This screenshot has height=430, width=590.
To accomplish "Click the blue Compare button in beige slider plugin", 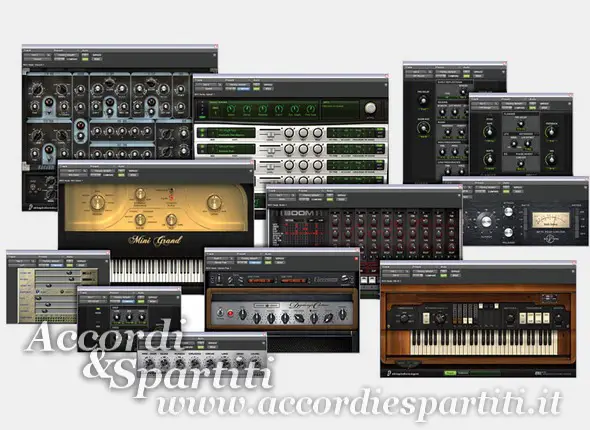I will point(56,265).
